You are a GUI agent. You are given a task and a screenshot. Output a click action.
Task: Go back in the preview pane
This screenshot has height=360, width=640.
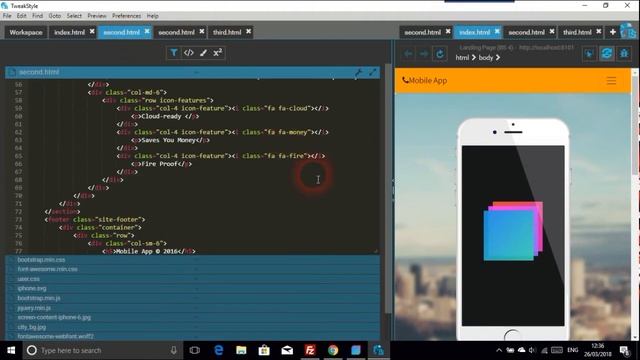coord(408,54)
